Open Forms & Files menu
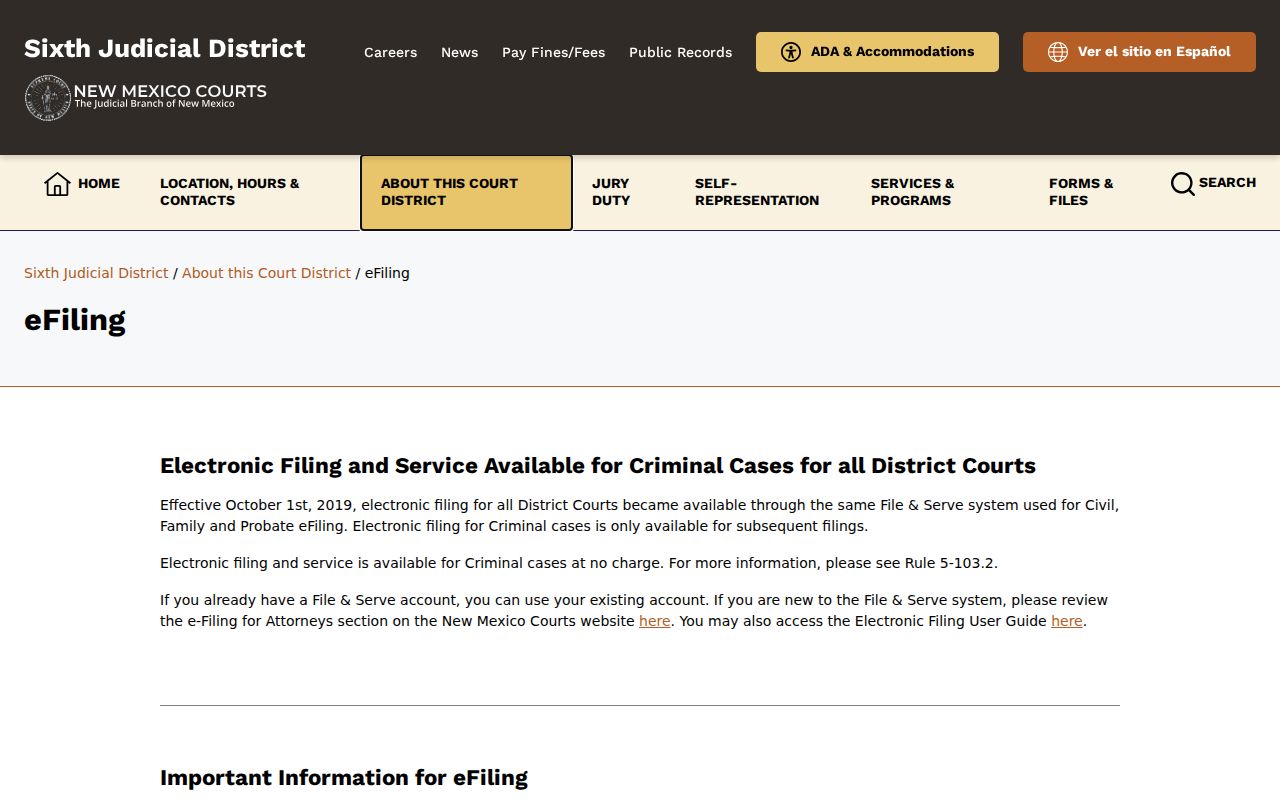The width and height of the screenshot is (1280, 800). [1081, 192]
